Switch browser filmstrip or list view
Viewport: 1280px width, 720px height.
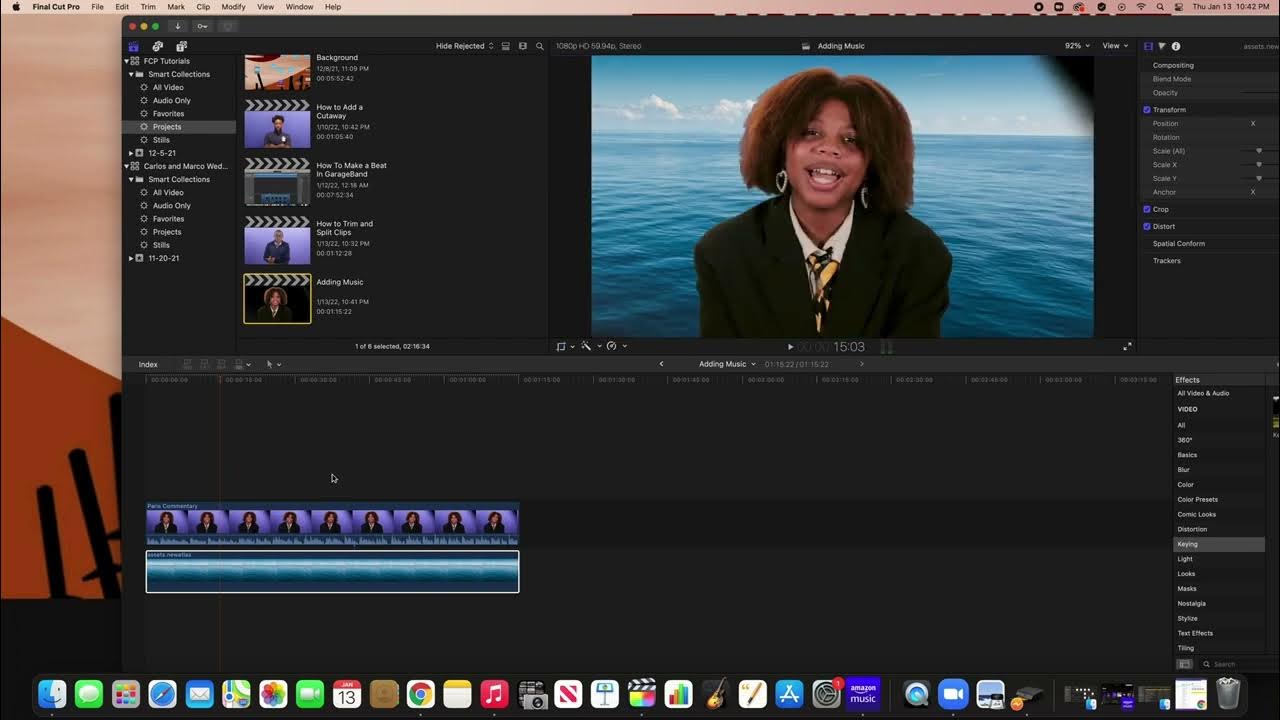point(522,46)
